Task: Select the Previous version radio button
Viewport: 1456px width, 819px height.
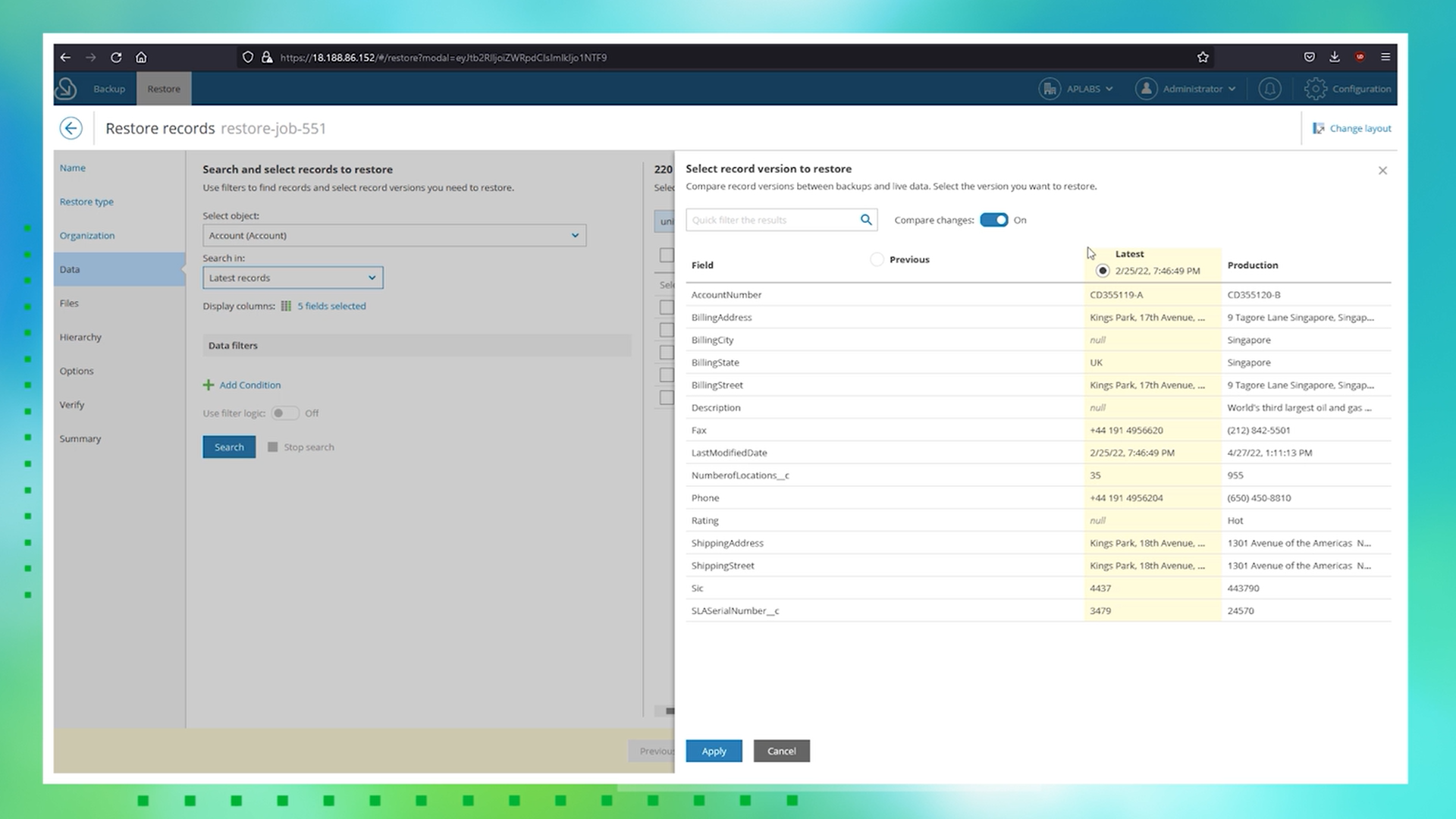Action: 877,259
